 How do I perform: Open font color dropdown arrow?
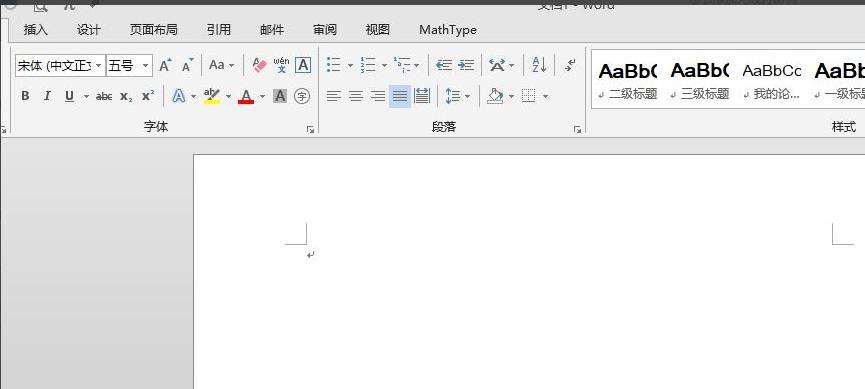262,97
